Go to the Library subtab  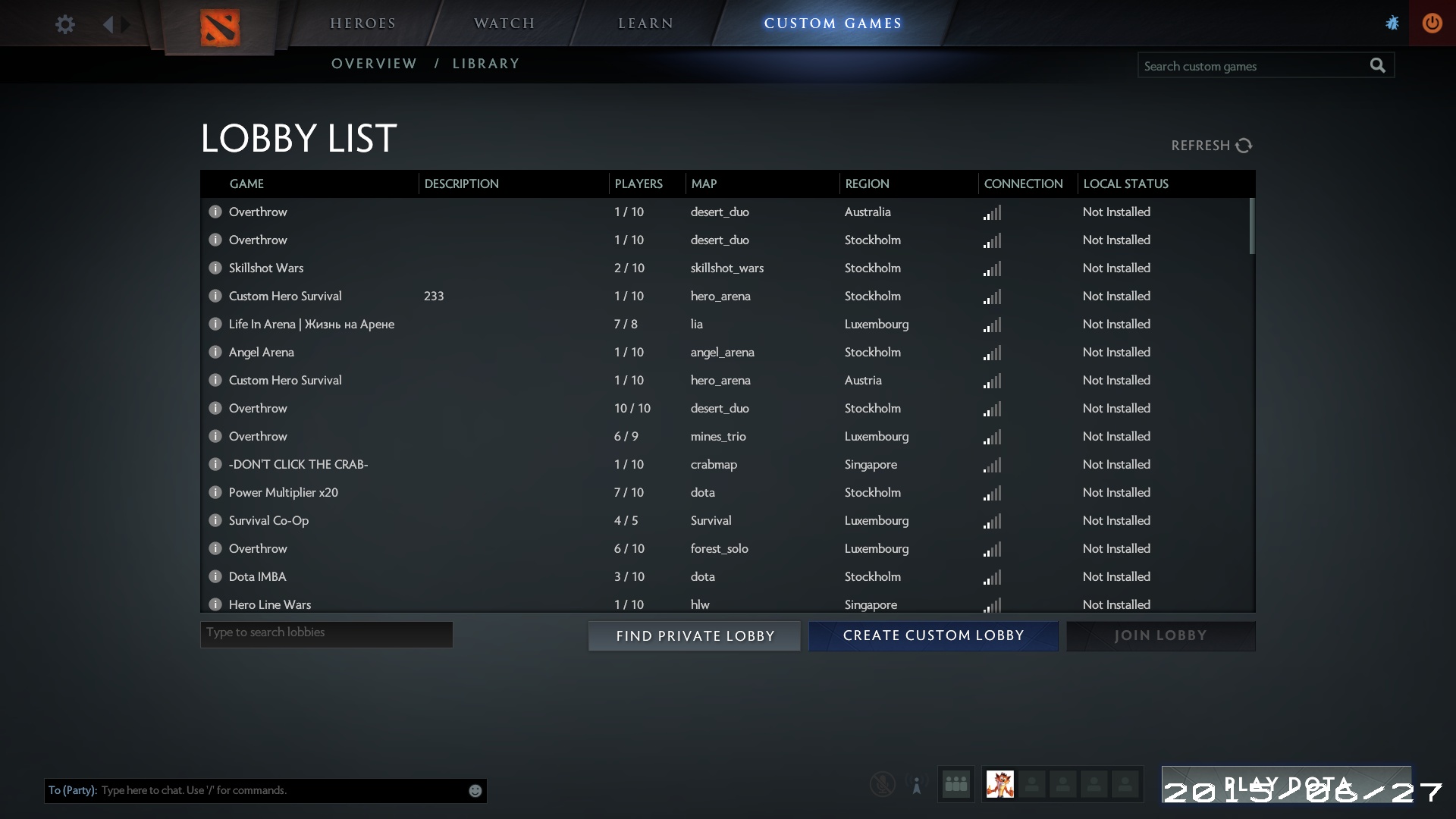point(486,64)
